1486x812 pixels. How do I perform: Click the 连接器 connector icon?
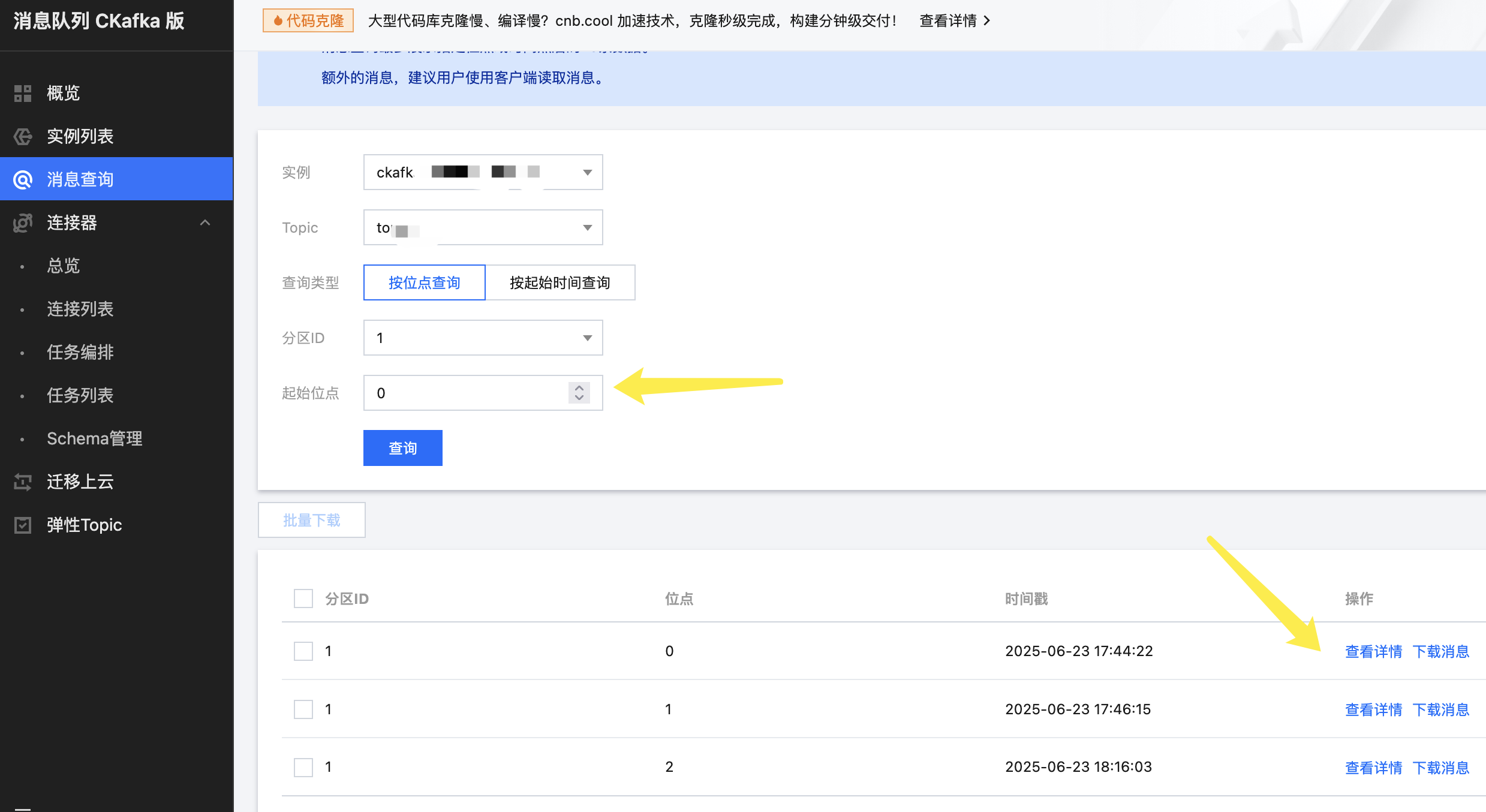coord(23,222)
